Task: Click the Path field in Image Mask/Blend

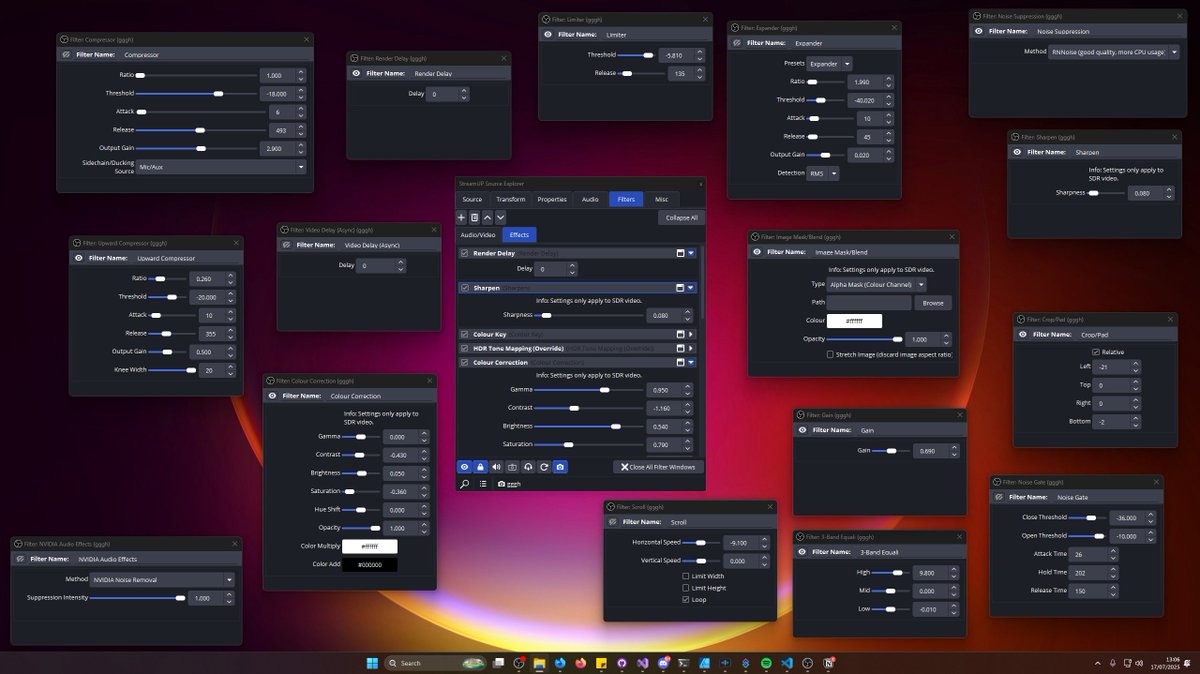Action: [869, 302]
